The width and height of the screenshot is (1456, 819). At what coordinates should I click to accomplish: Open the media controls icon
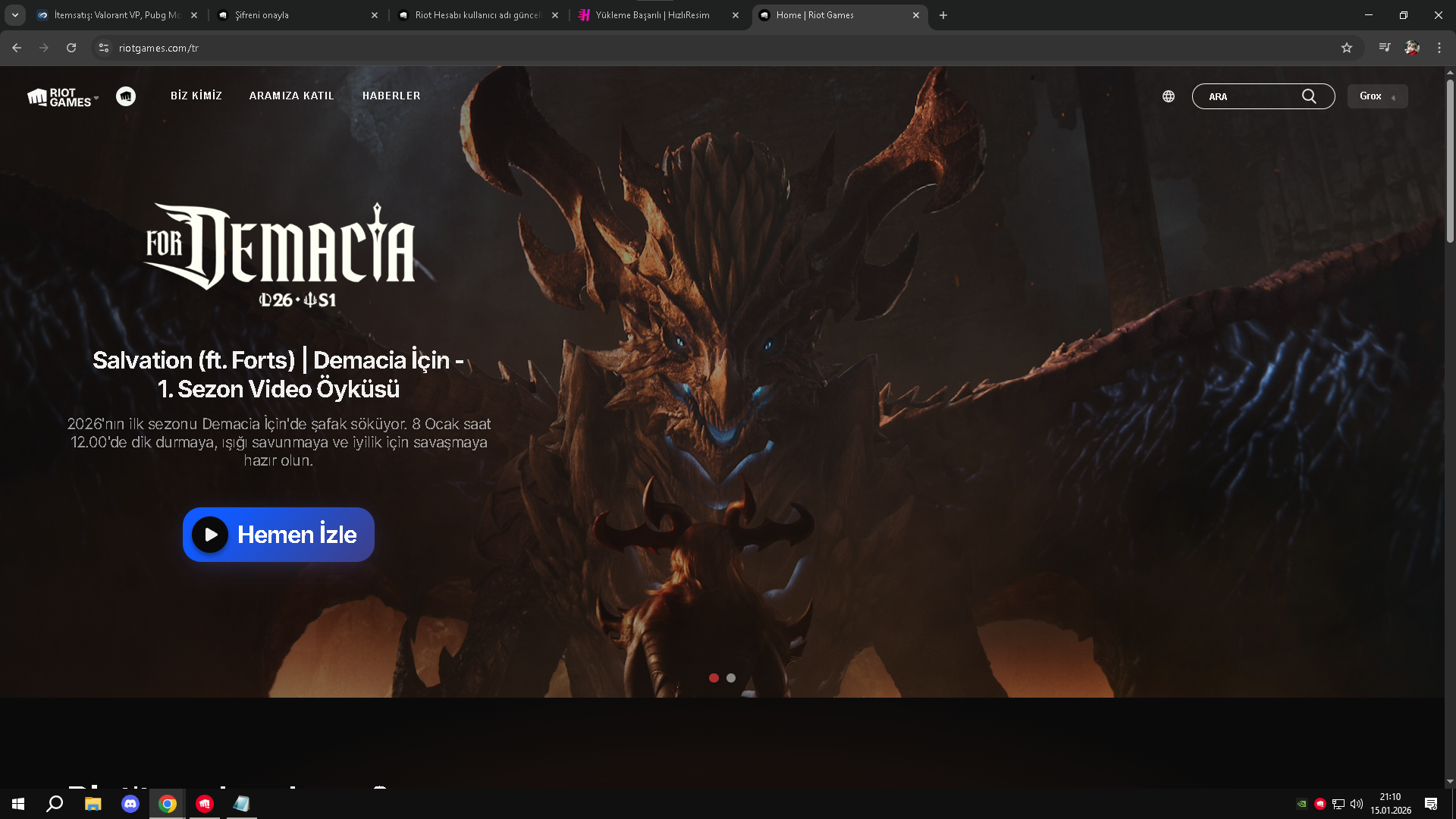point(1385,48)
